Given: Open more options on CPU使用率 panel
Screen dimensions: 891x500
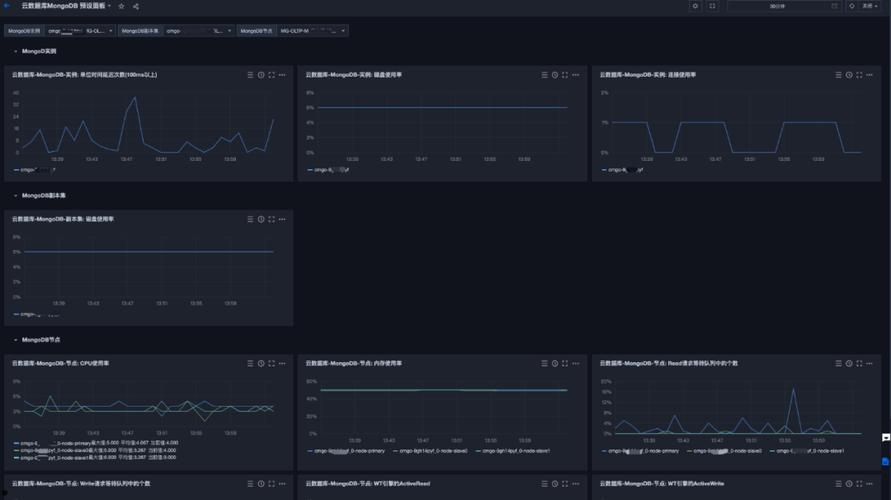Looking at the screenshot, I should pos(282,364).
